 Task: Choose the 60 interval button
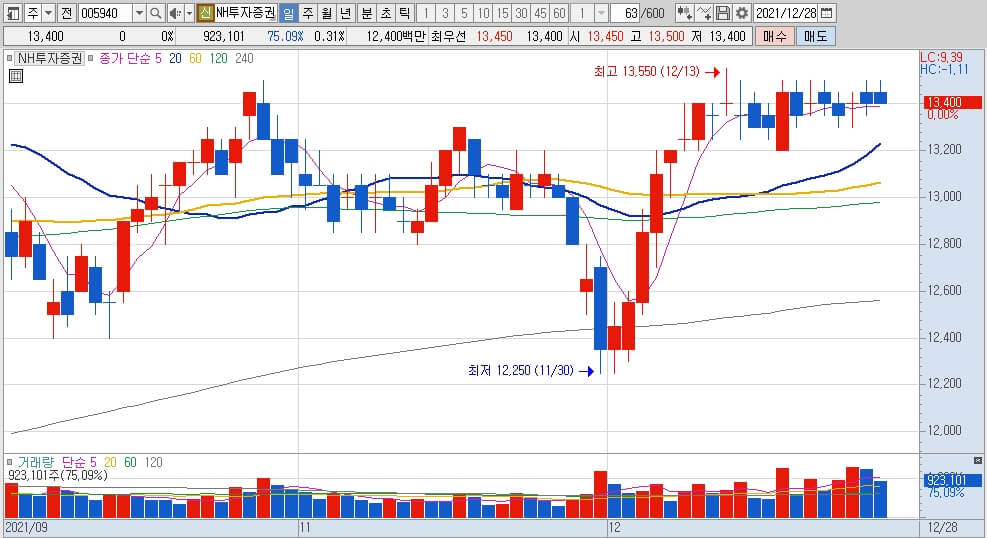pyautogui.click(x=559, y=13)
